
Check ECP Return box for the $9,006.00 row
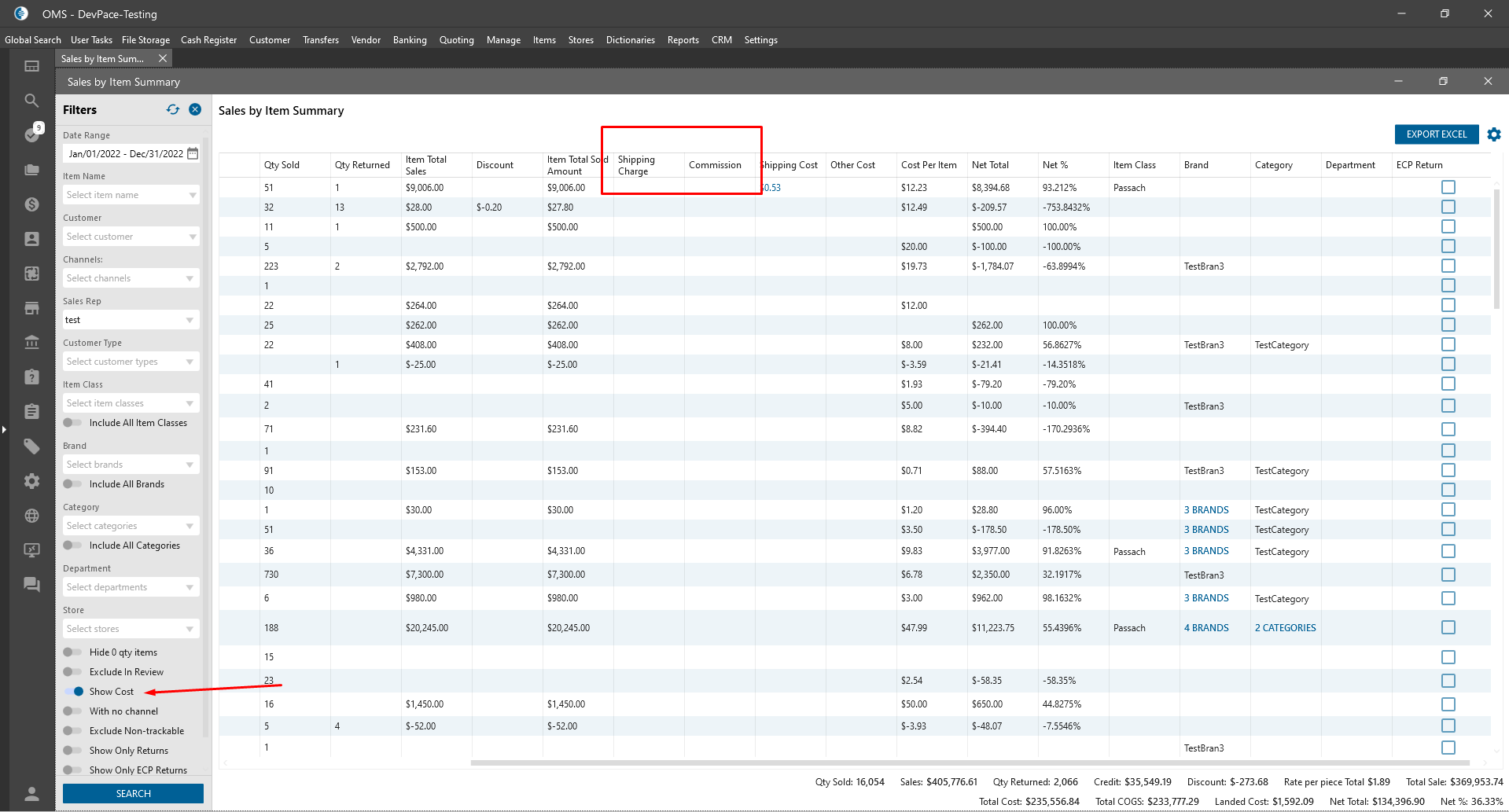pyautogui.click(x=1448, y=187)
